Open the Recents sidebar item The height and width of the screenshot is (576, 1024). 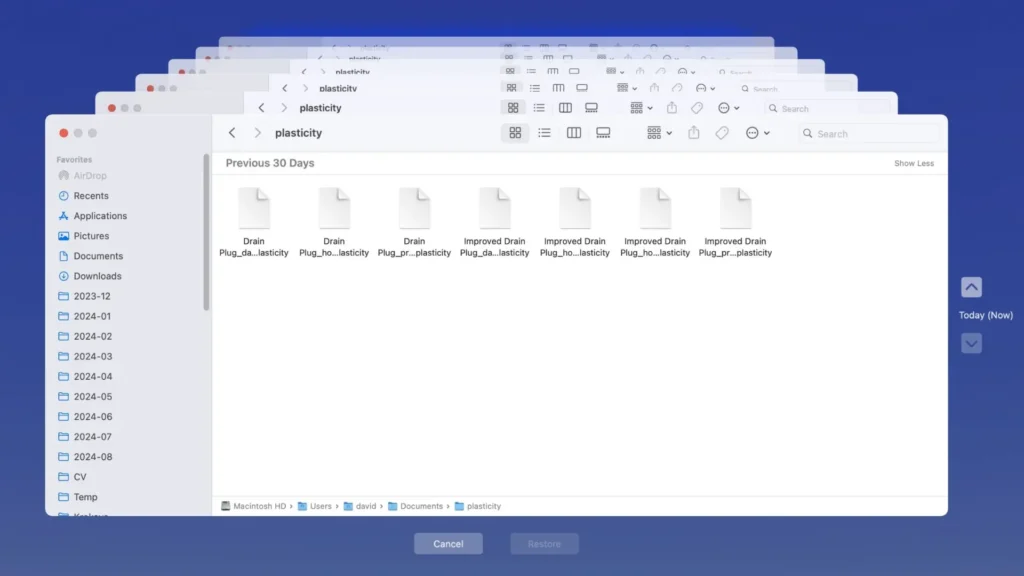[90, 196]
